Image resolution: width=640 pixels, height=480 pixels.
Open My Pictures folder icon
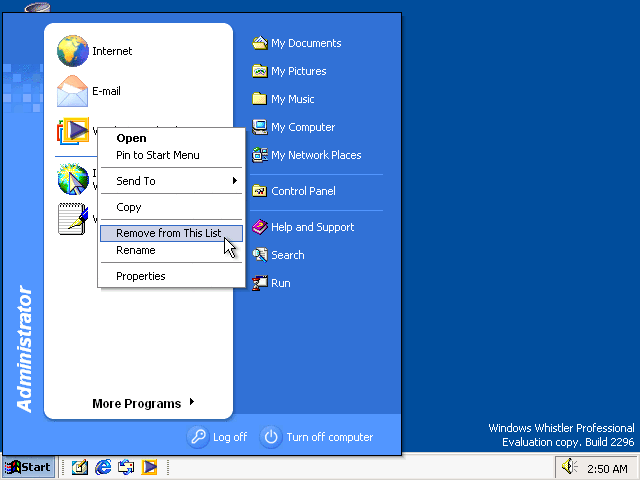tap(260, 71)
